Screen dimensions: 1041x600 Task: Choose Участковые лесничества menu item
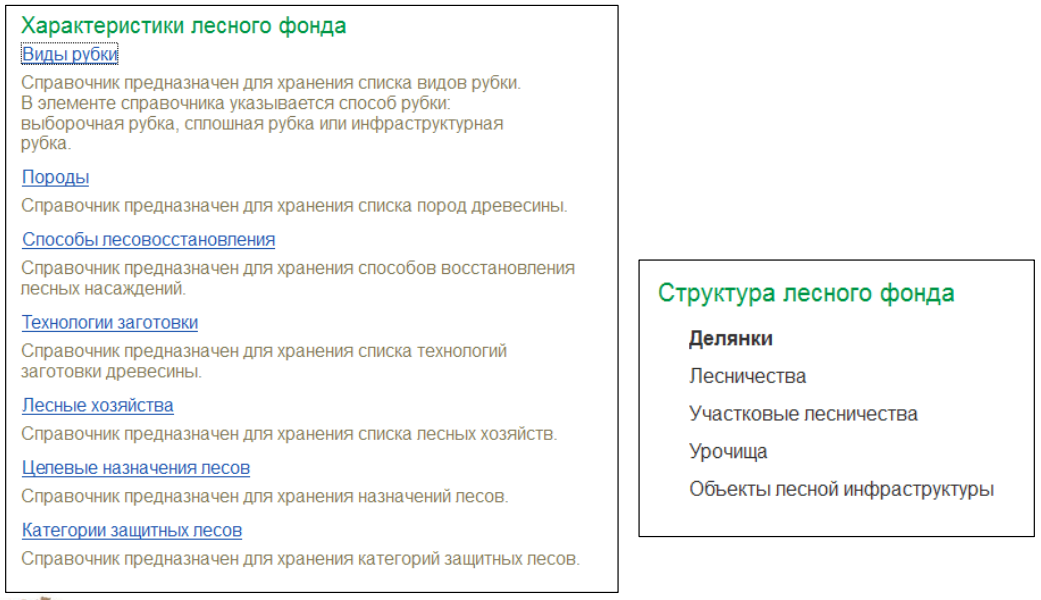pos(803,414)
